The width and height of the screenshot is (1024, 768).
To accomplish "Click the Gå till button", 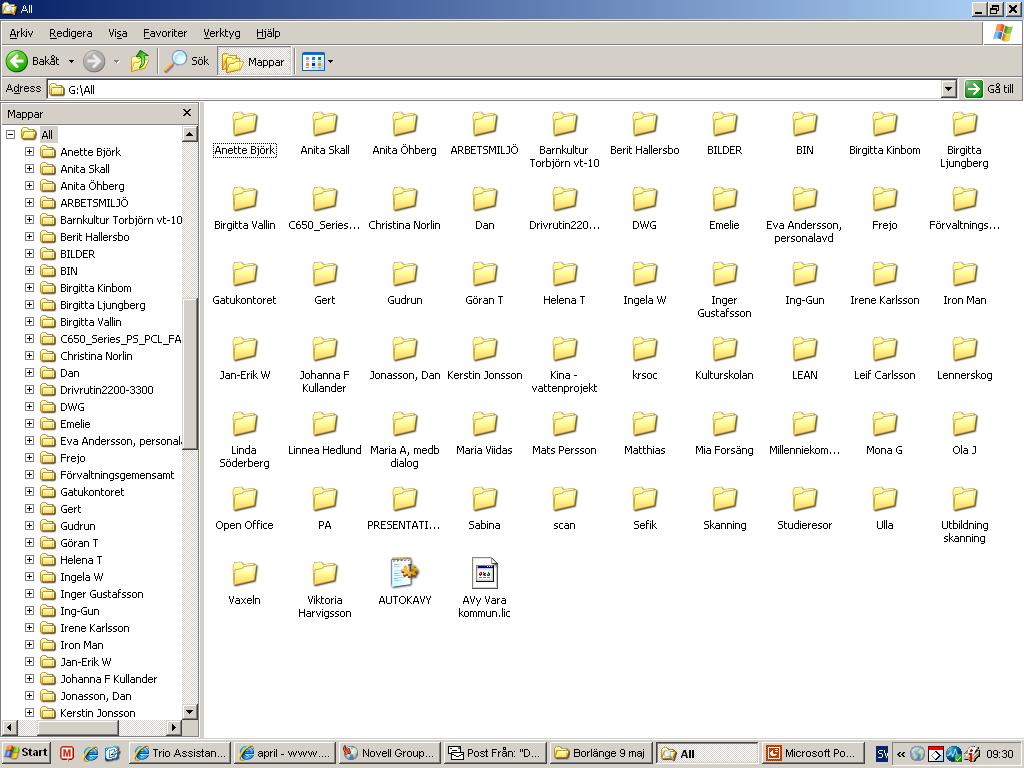I will 990,89.
